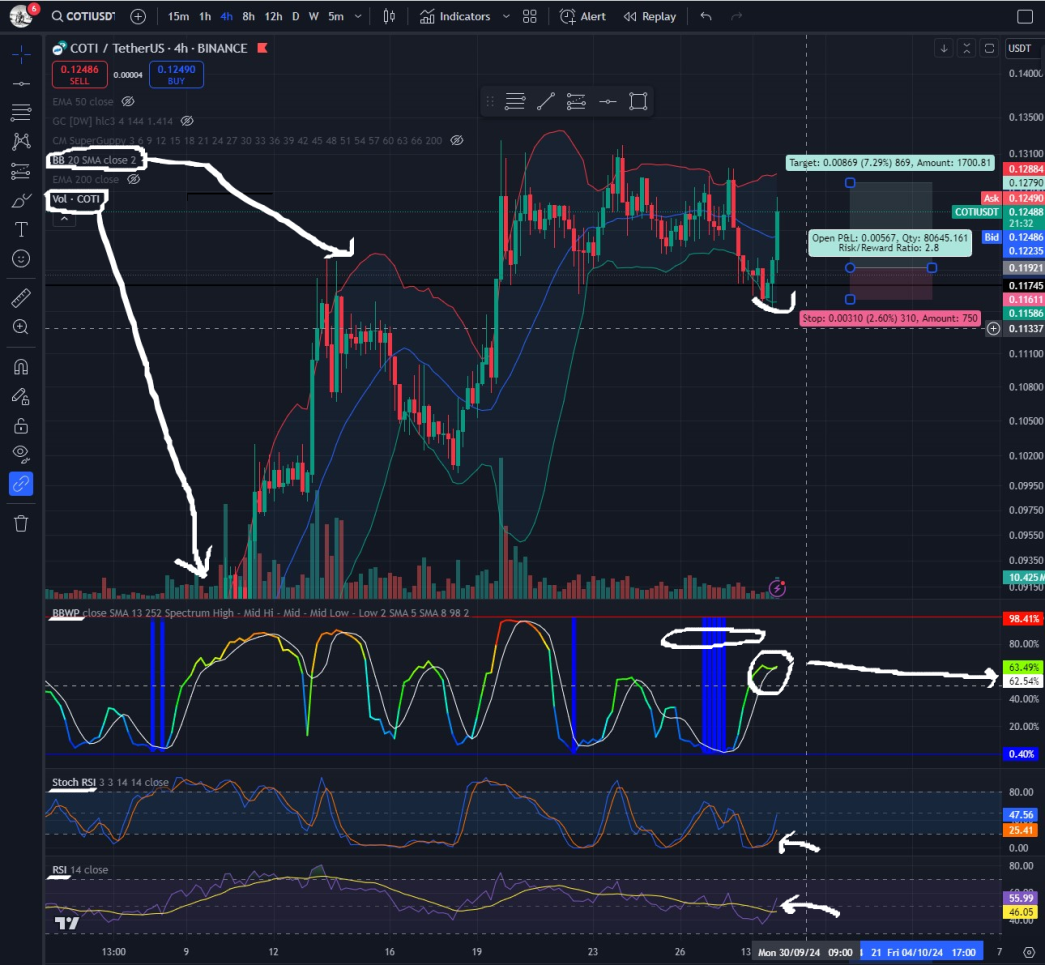Select the Measure ruler tool
Viewport: 1045px width, 965px height.
coord(20,296)
